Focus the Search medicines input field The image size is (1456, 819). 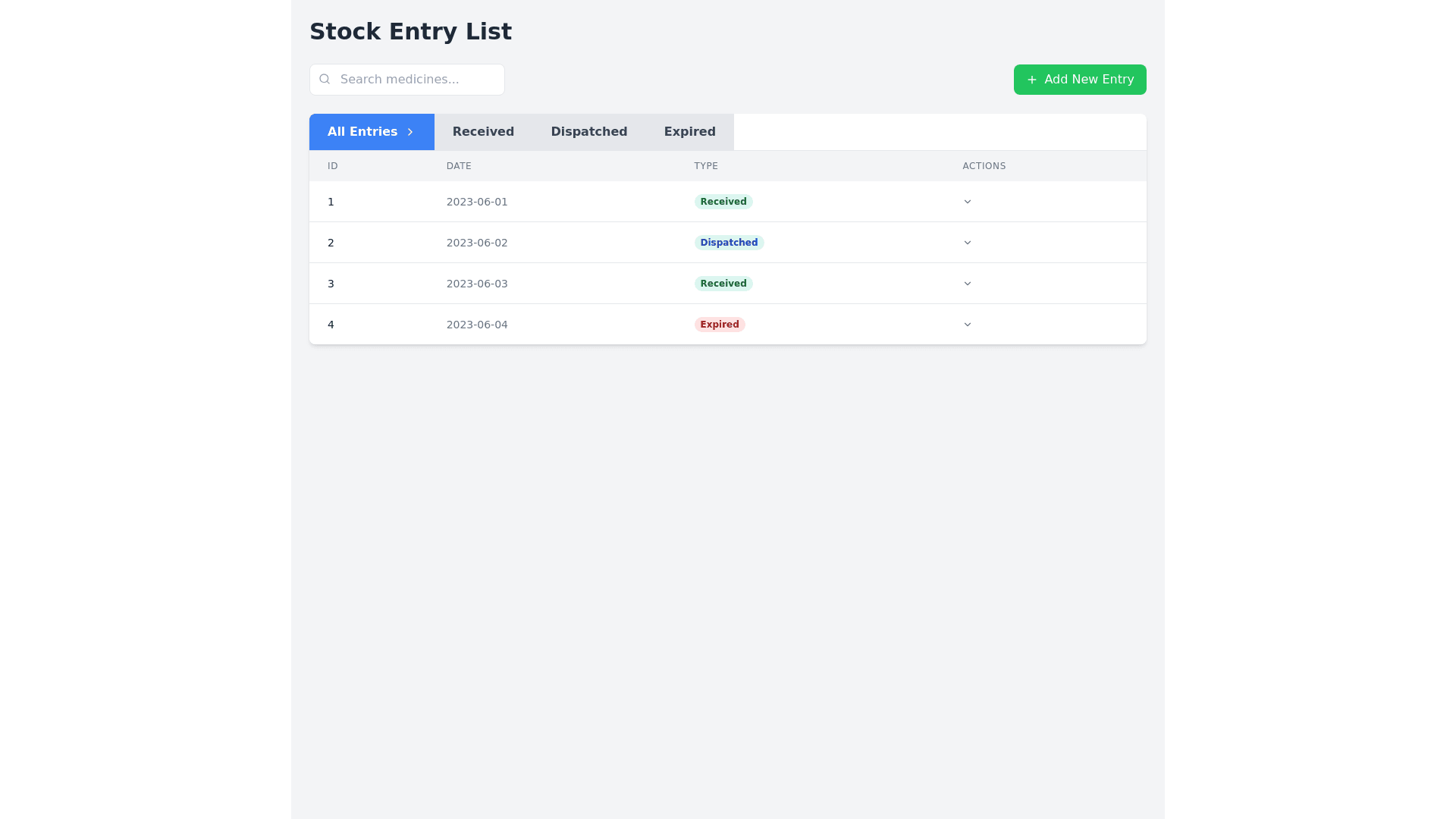click(417, 80)
